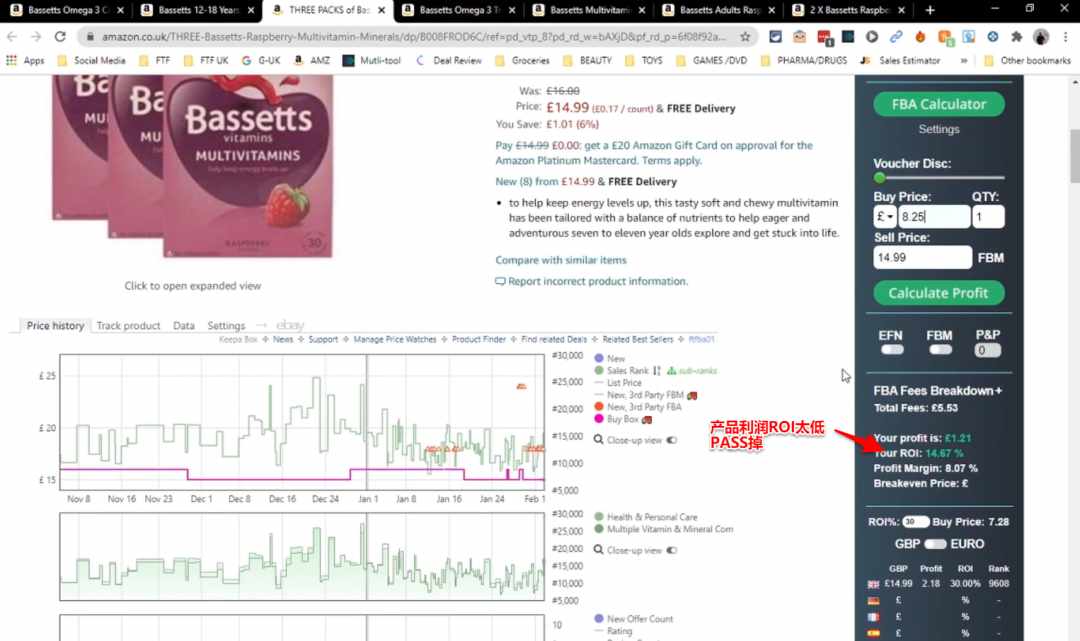
Task: Open a new browser tab
Action: 930,10
